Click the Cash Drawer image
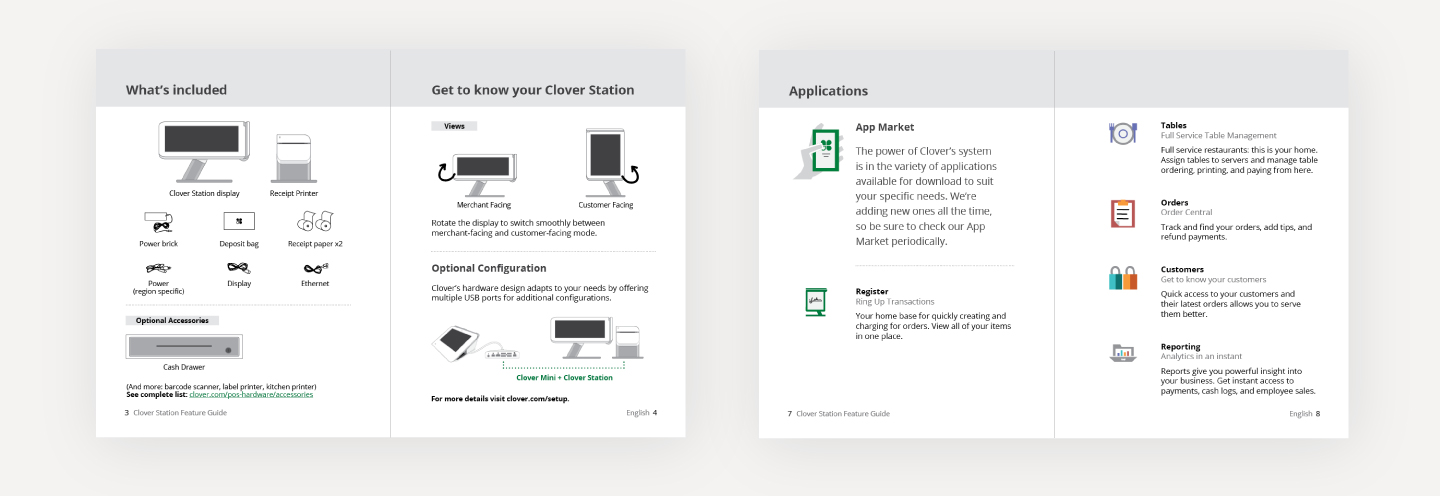 (x=184, y=347)
